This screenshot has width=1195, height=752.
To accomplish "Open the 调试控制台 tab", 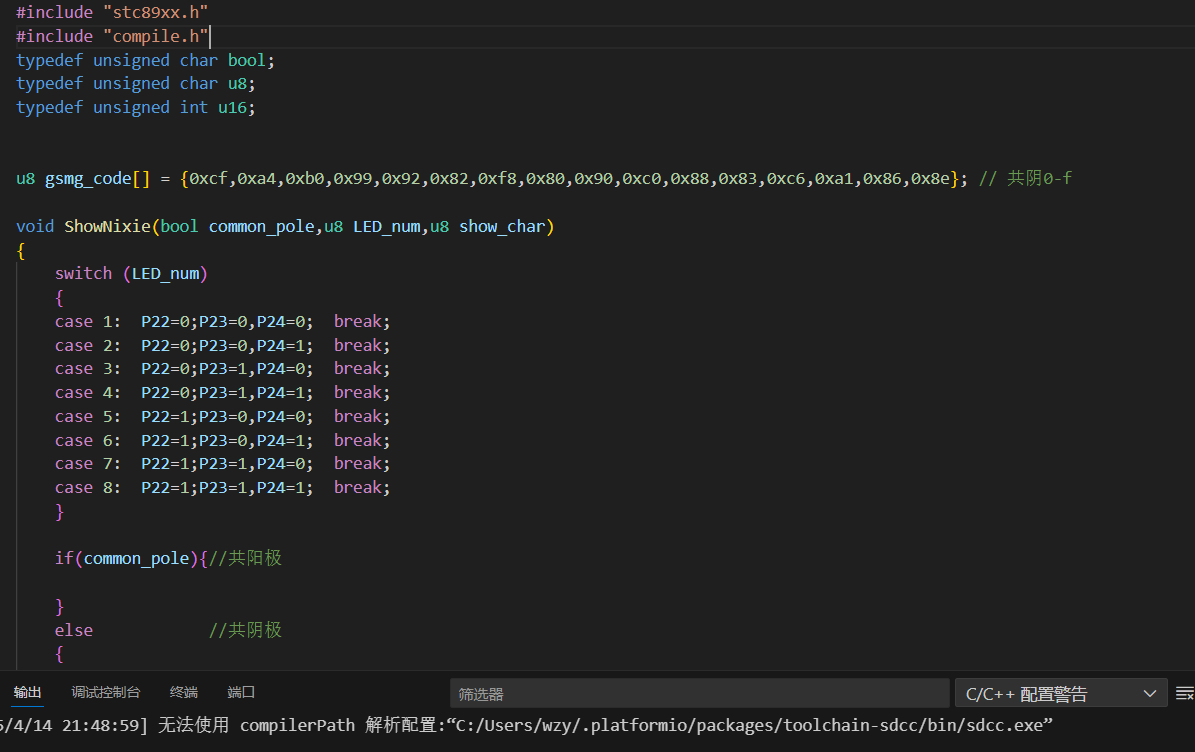I will click(x=106, y=692).
